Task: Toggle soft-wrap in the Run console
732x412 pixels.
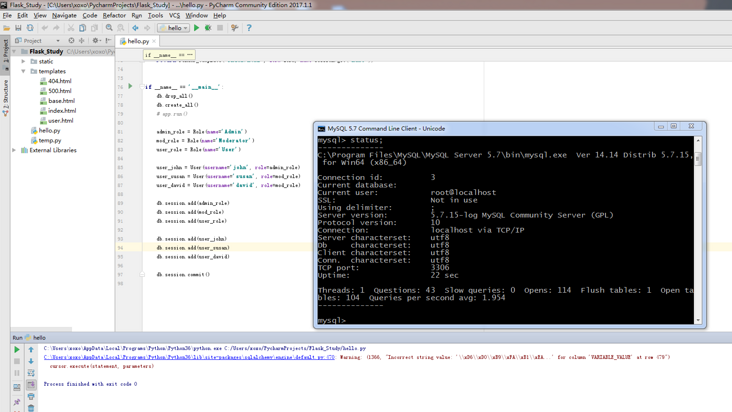Action: pos(31,373)
